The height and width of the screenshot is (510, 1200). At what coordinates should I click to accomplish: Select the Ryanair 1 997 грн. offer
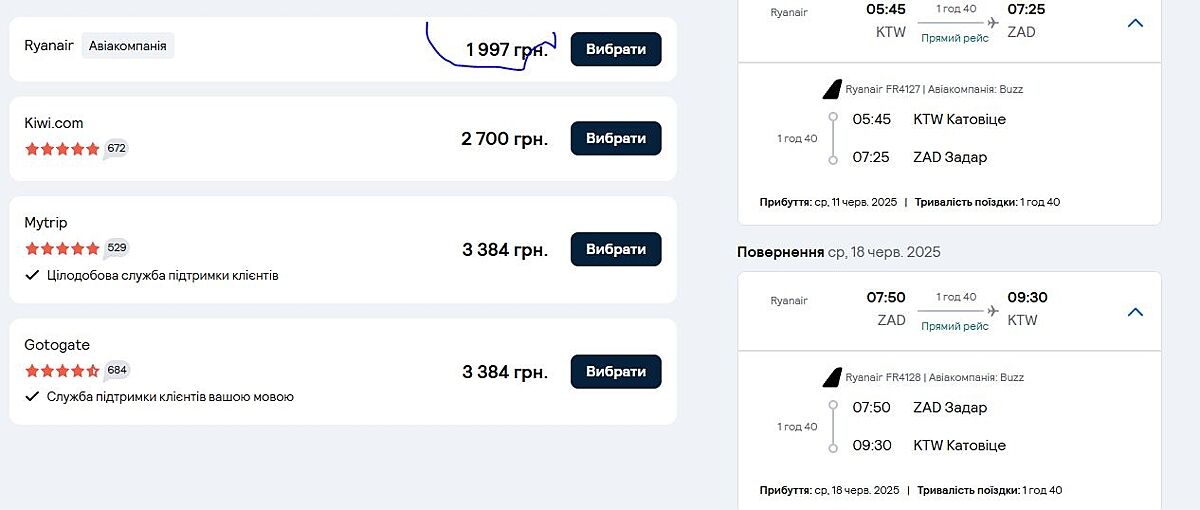pyautogui.click(x=615, y=49)
